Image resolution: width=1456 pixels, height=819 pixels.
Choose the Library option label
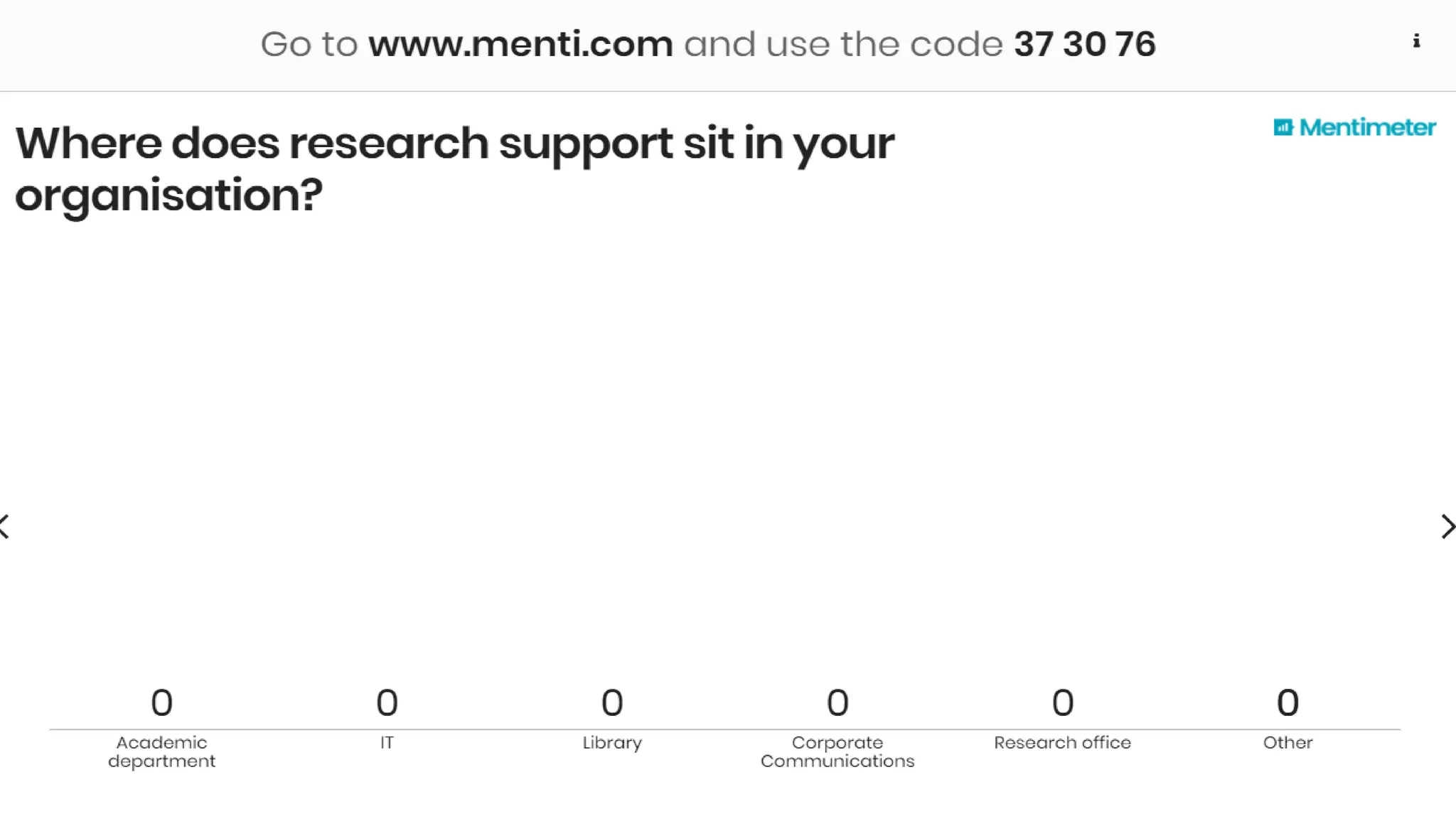pyautogui.click(x=612, y=743)
